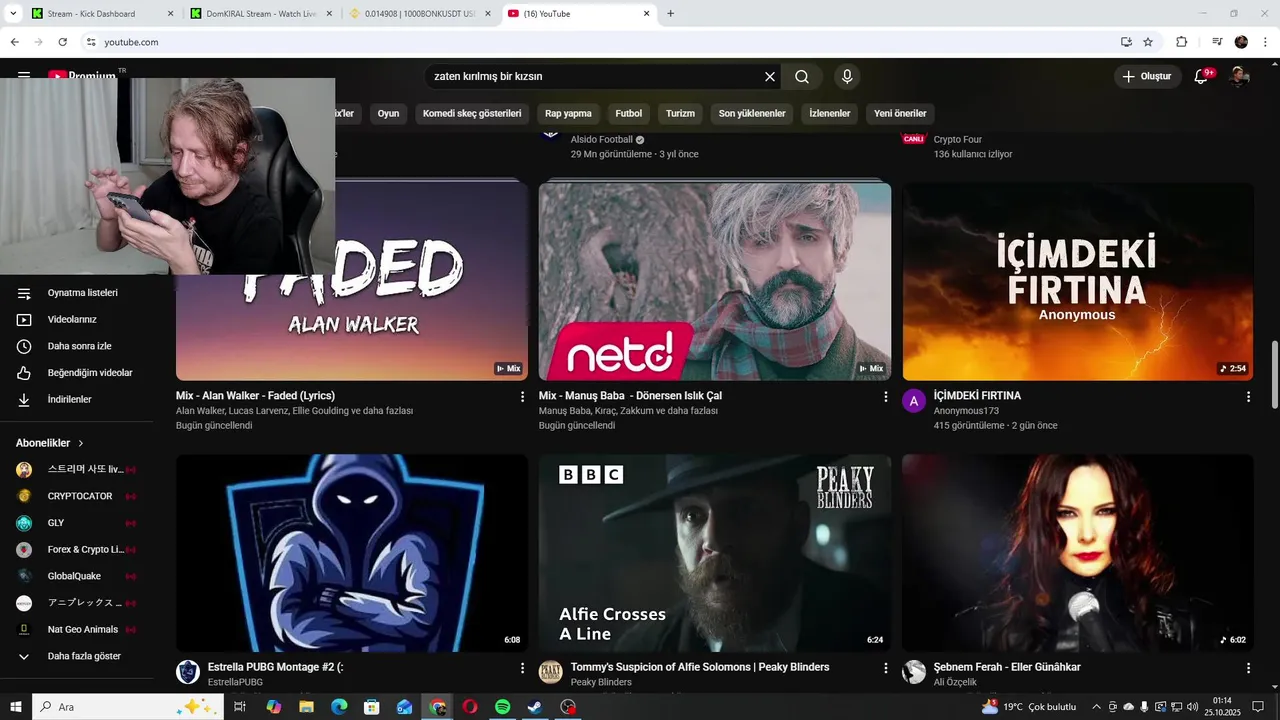Bookmark this page with star icon
The image size is (1280, 720).
[x=1148, y=42]
